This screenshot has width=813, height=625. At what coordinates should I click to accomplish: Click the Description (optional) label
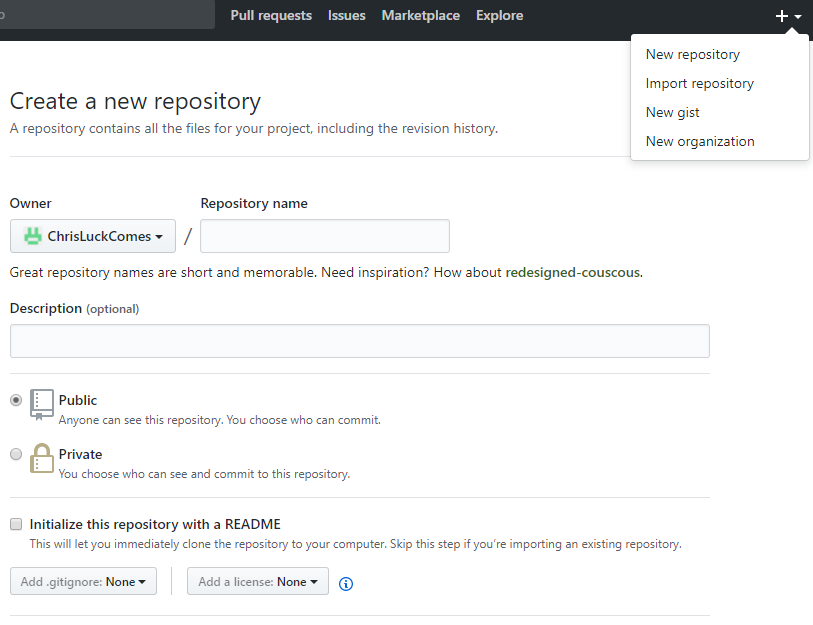click(x=74, y=308)
